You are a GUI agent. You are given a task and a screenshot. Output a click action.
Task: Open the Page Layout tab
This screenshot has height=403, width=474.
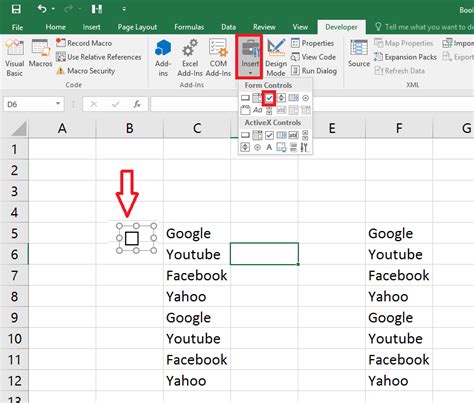[x=137, y=27]
